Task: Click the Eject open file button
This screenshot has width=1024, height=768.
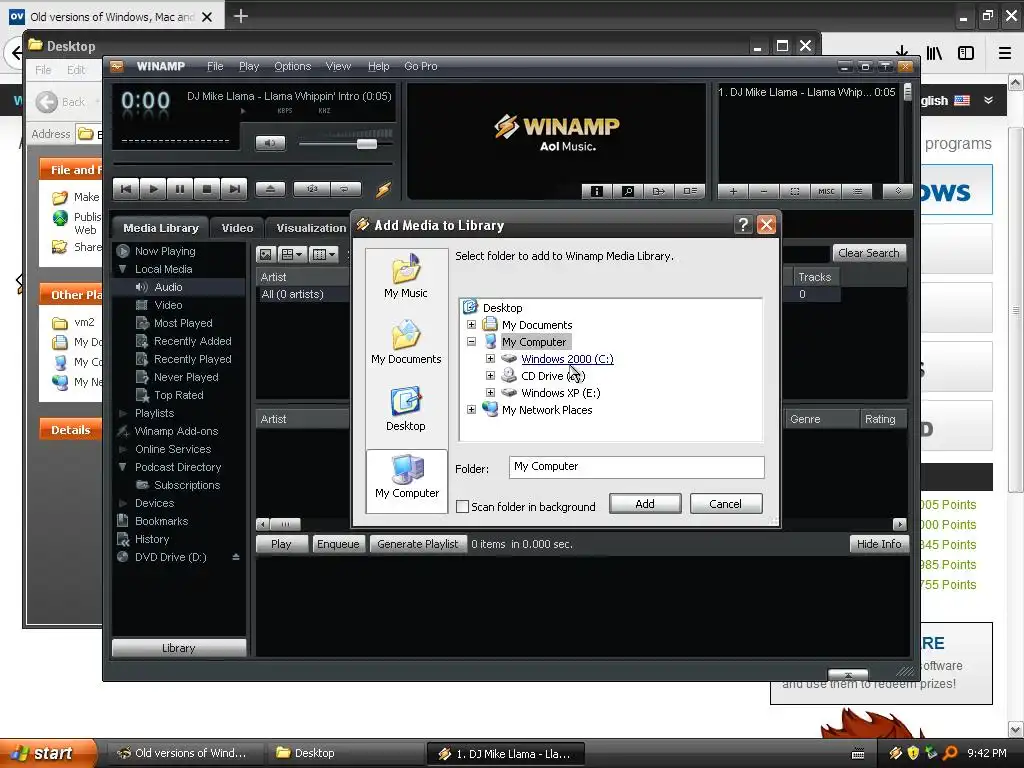Action: pyautogui.click(x=270, y=189)
